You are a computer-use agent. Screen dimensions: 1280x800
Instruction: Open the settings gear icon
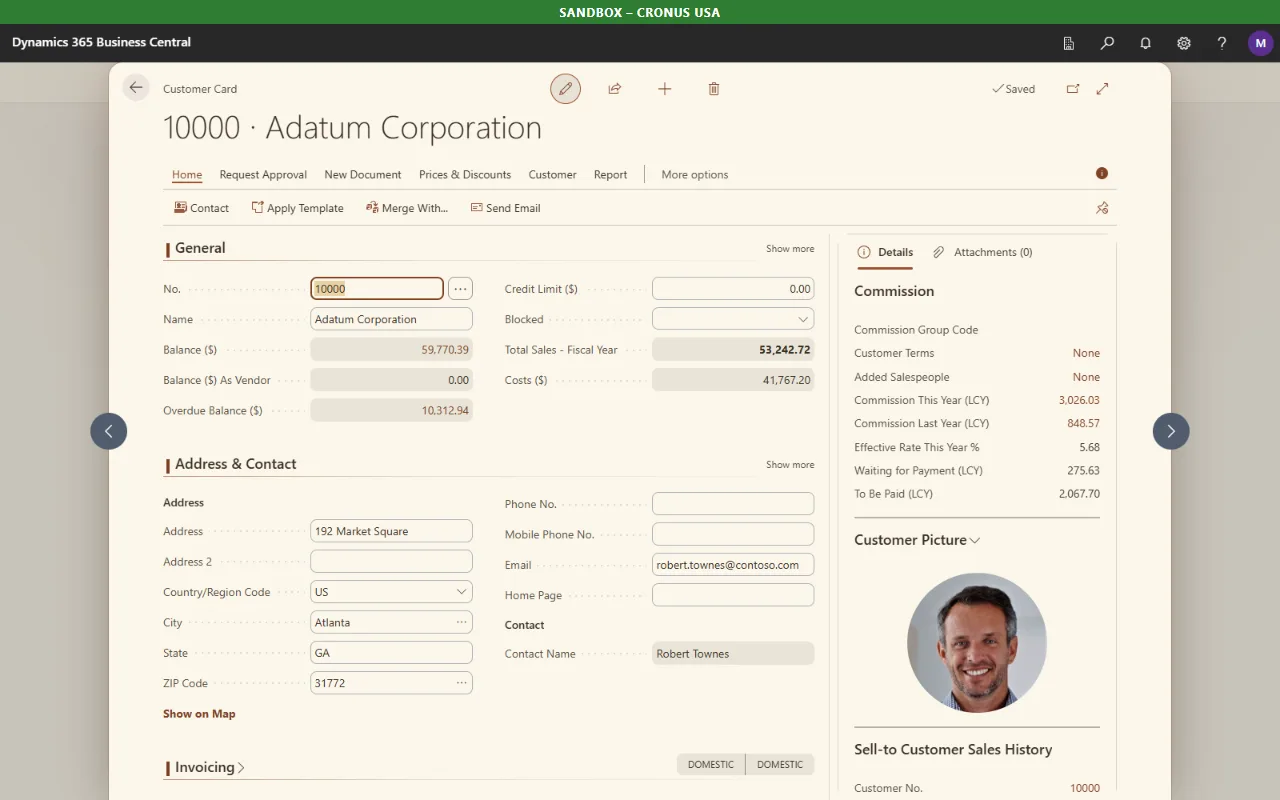(x=1184, y=43)
